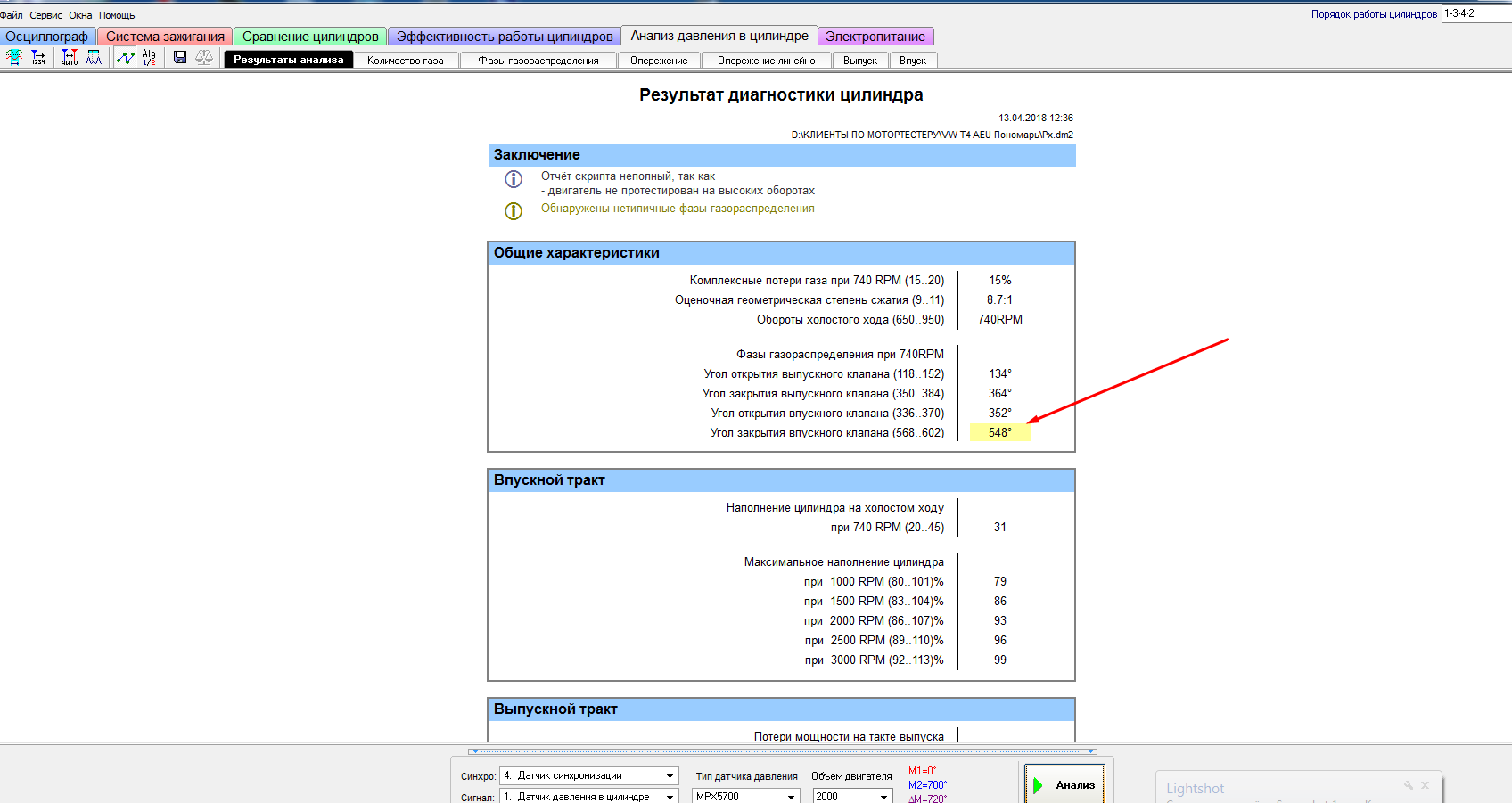Image resolution: width=1512 pixels, height=803 pixels.
Task: Click the floppy disk save icon
Action: [180, 57]
